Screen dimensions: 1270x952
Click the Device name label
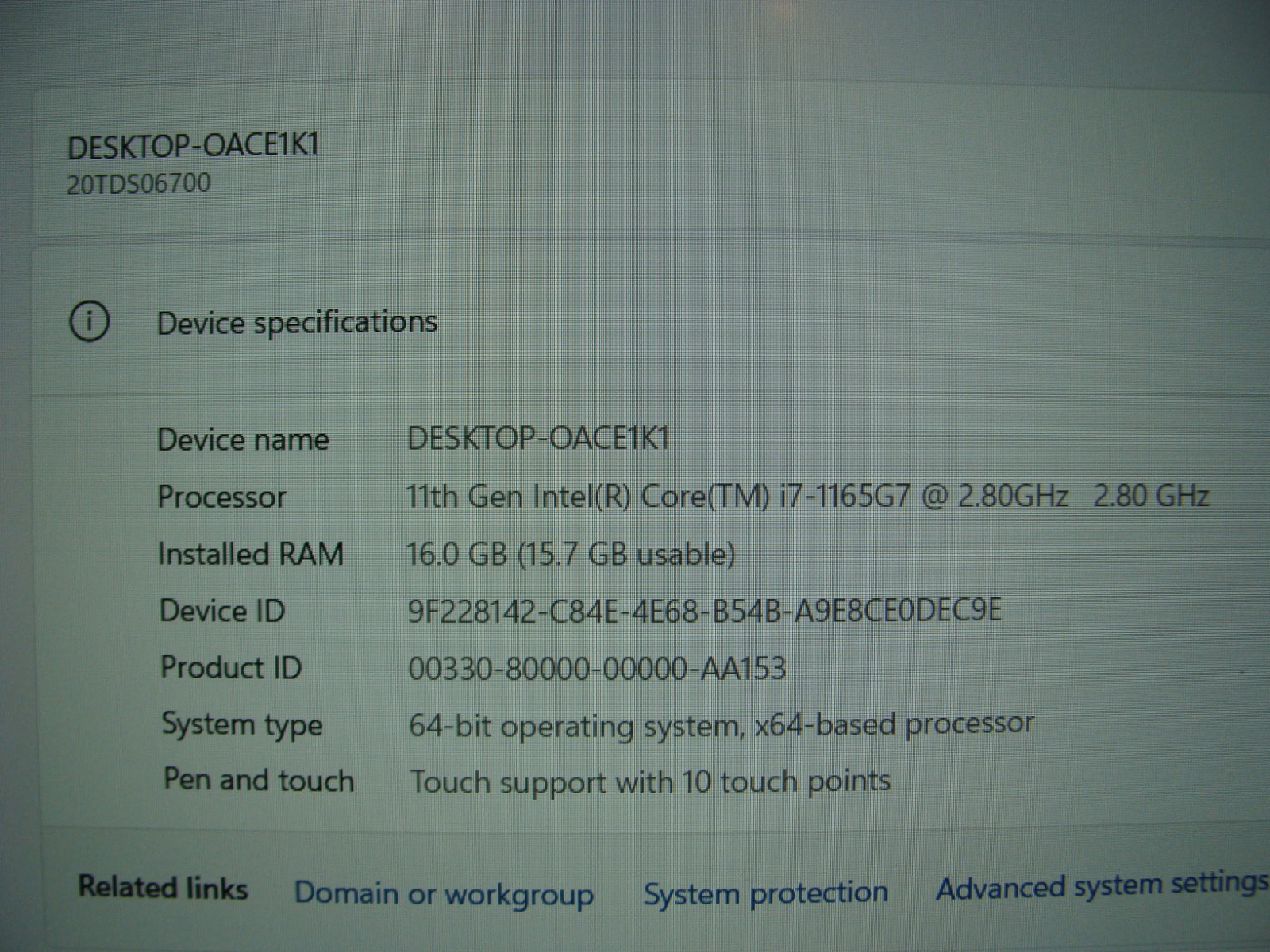243,440
